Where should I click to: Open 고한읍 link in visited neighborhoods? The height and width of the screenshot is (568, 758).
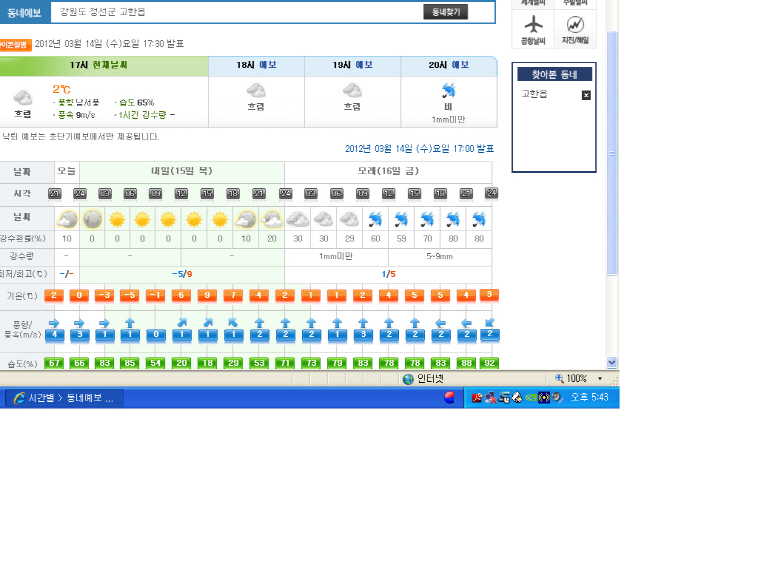[535, 94]
